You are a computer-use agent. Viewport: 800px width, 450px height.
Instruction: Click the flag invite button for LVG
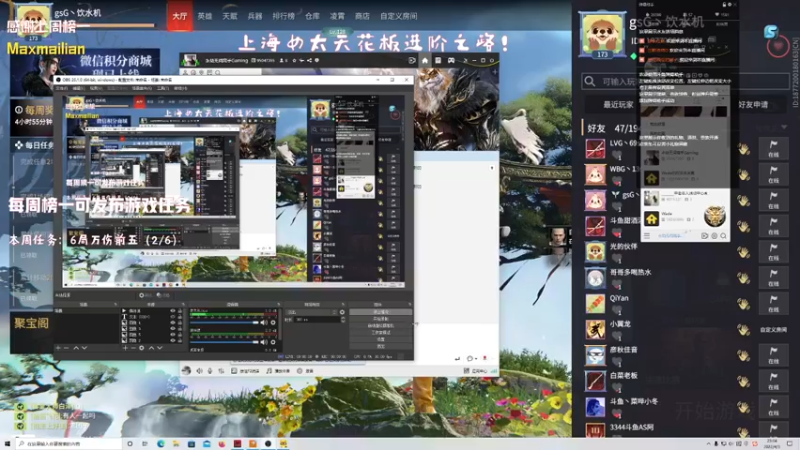(x=773, y=148)
